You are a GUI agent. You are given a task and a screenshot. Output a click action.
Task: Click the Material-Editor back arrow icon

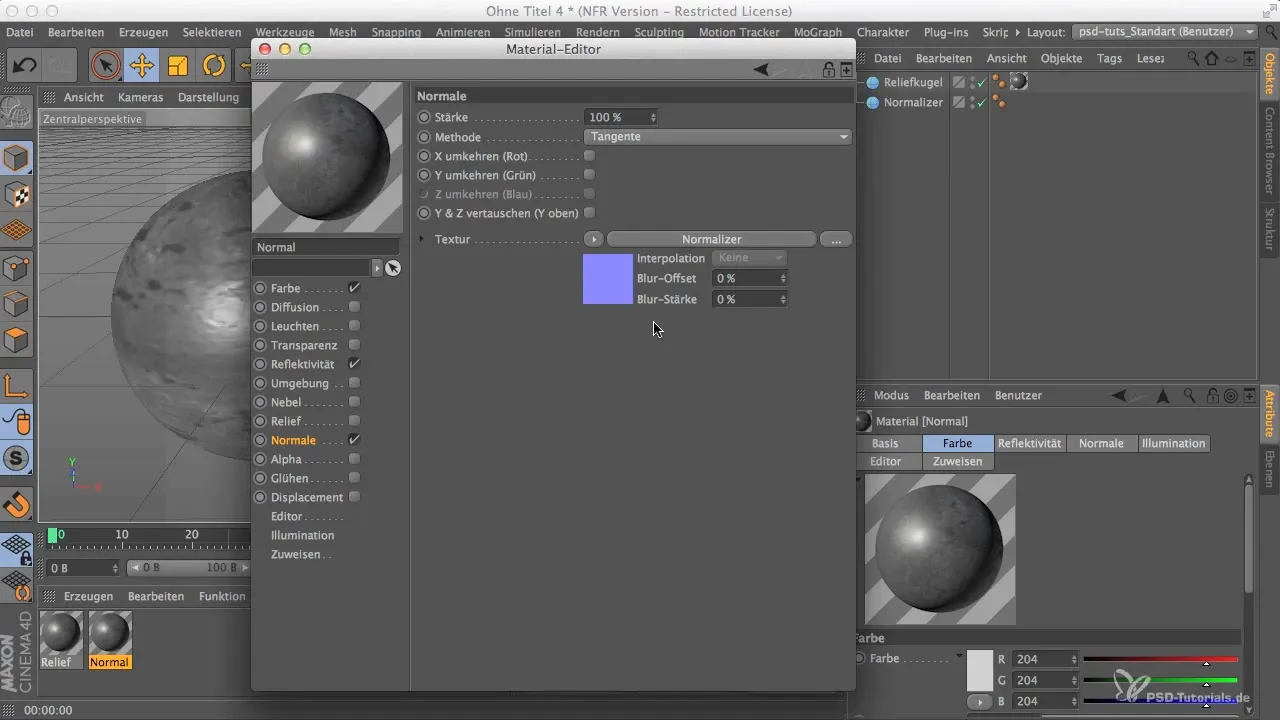coord(761,69)
